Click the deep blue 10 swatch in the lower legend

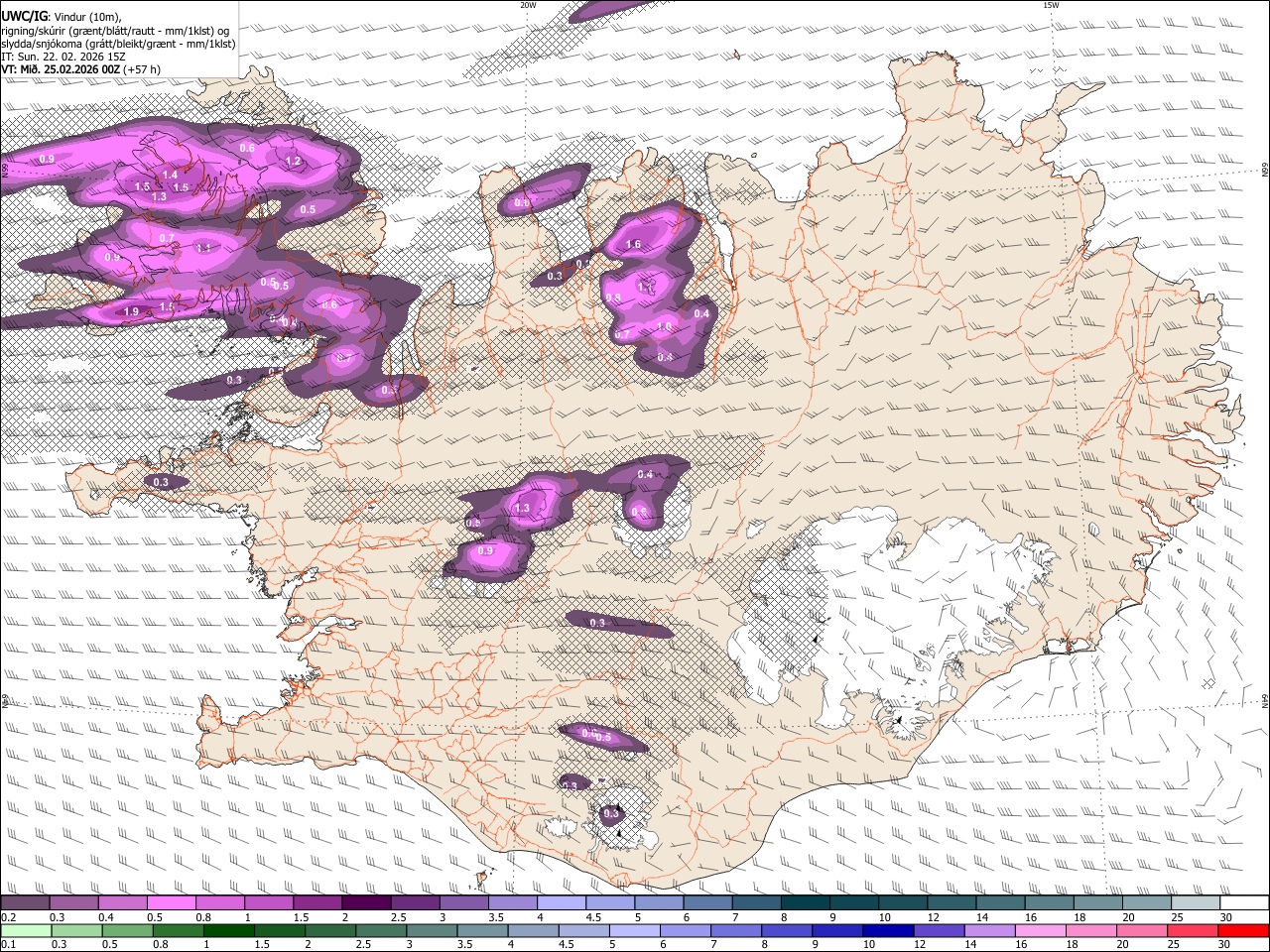(889, 930)
